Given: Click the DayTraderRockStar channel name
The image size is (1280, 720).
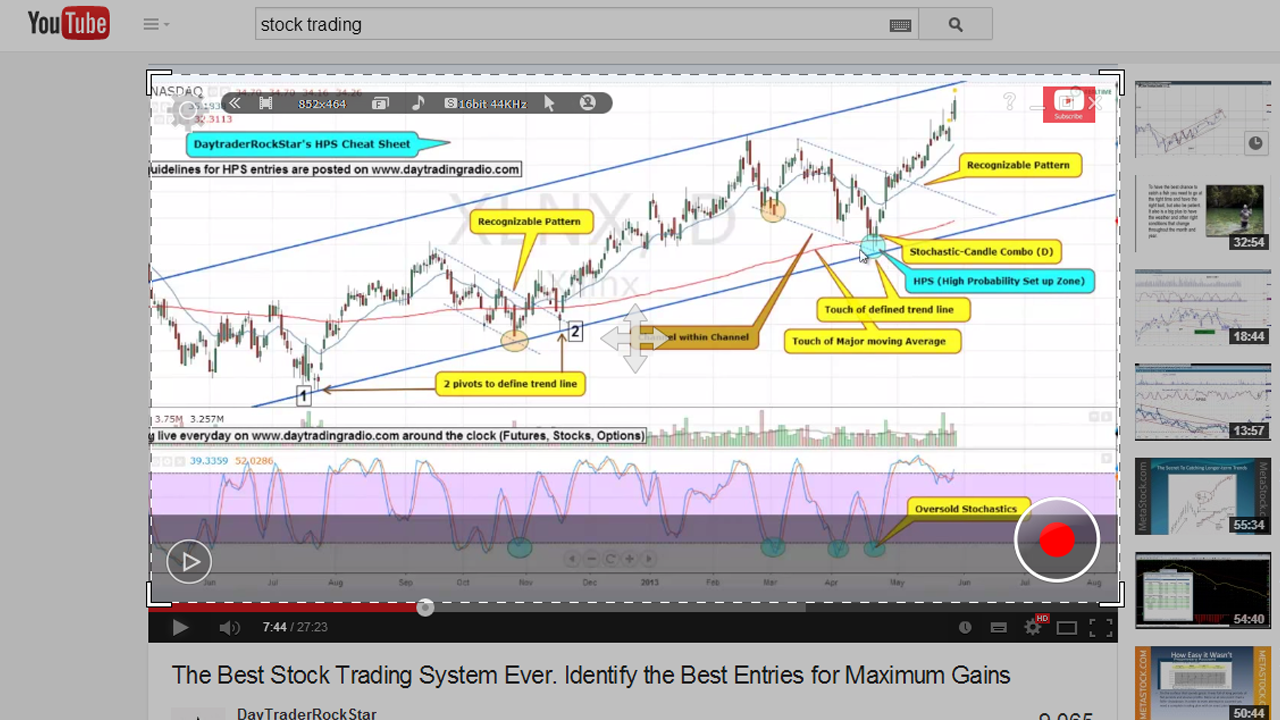Looking at the screenshot, I should 306,714.
